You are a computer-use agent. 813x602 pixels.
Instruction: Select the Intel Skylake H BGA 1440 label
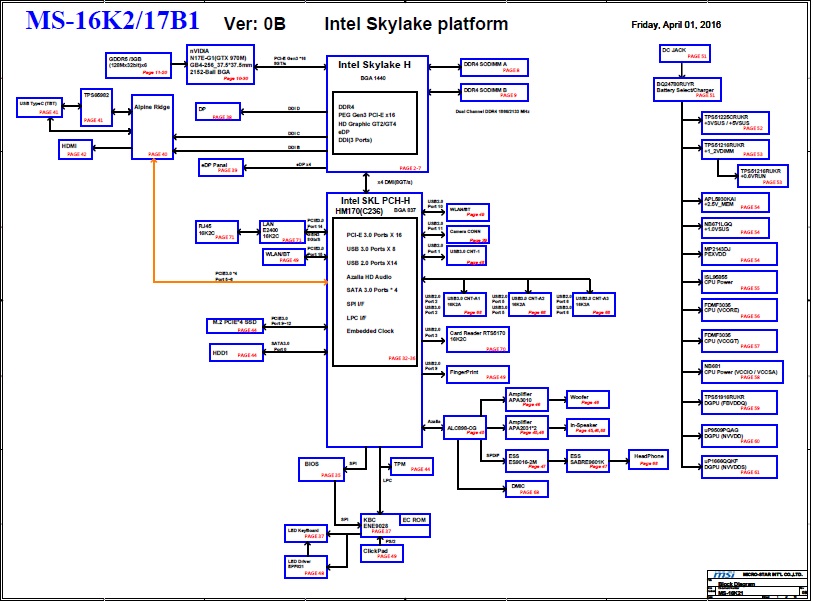click(374, 70)
